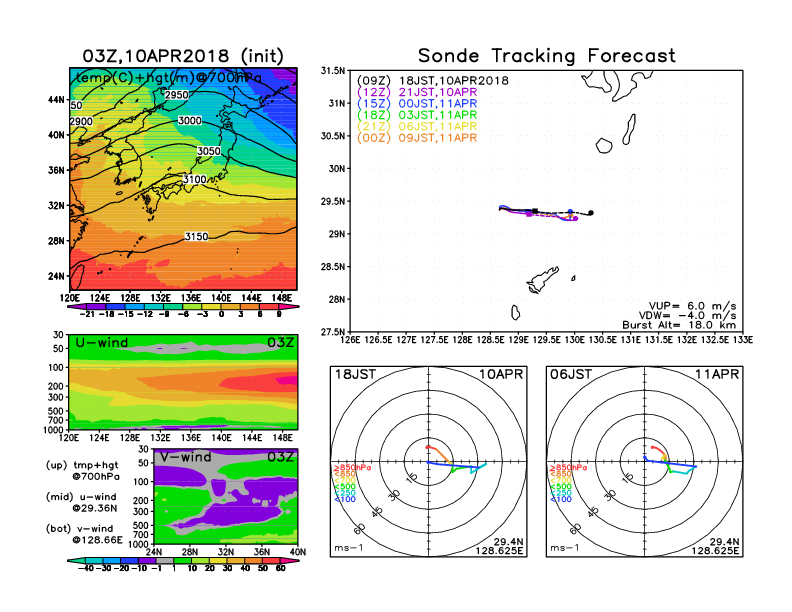This screenshot has height=612, width=792.
Task: Select the (09Z) 18JST,10APR2018 legend entry
Action: pos(433,80)
